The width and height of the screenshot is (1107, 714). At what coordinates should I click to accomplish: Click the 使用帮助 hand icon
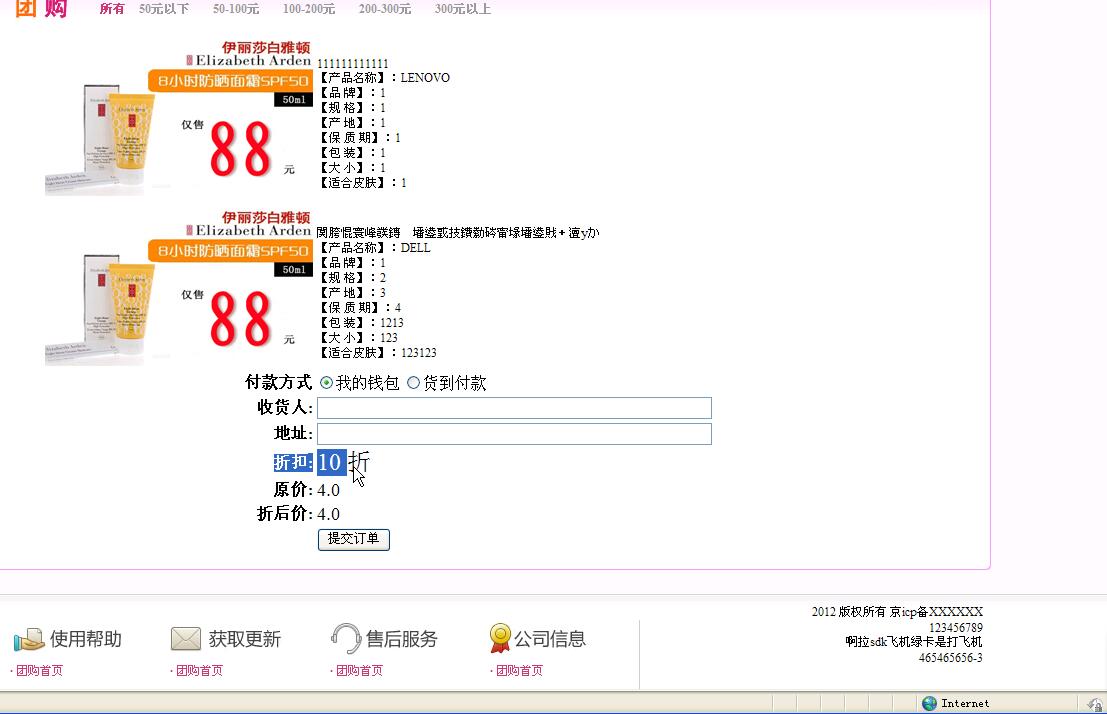pyautogui.click(x=29, y=640)
